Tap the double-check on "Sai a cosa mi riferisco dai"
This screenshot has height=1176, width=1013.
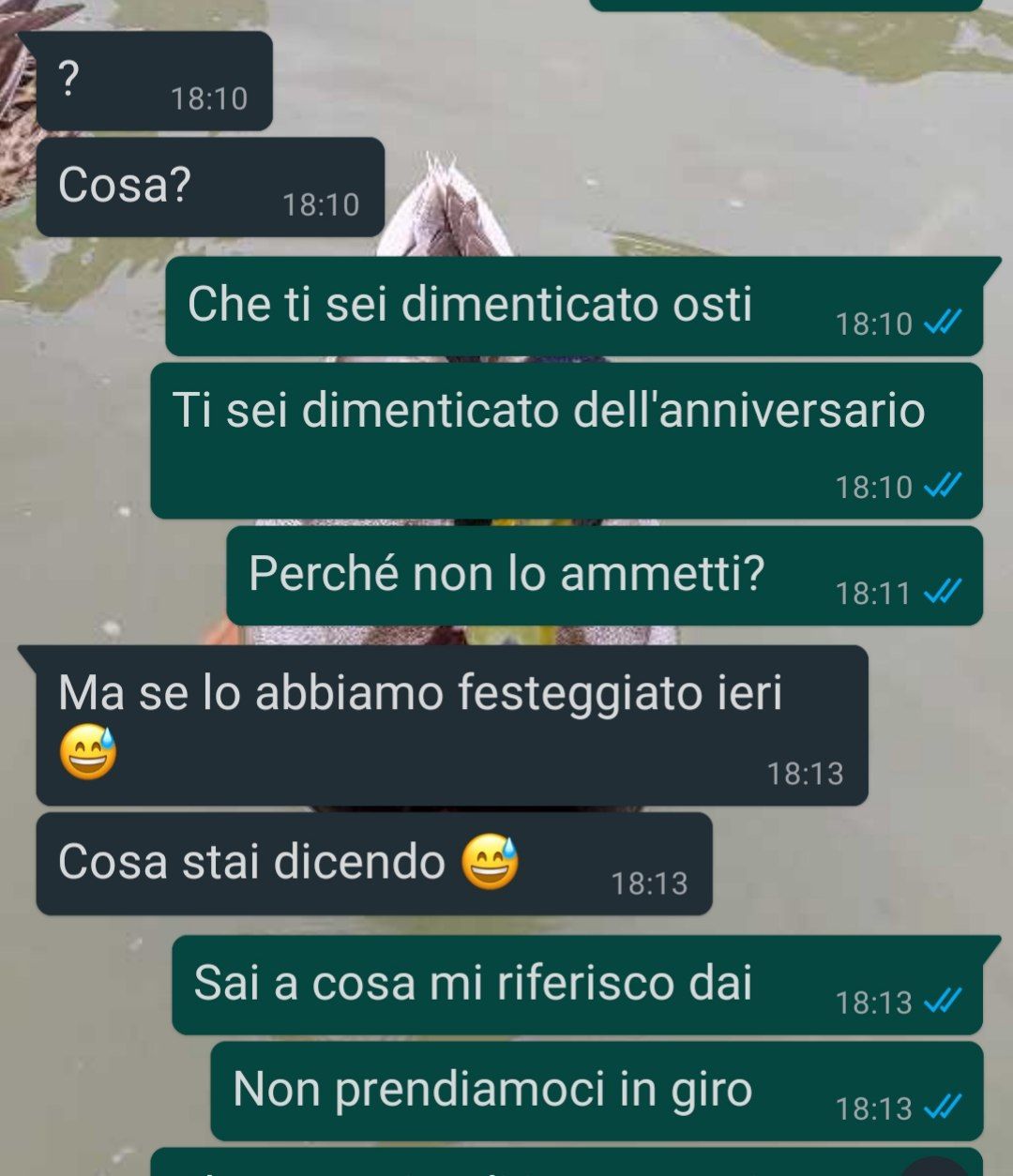943,1002
